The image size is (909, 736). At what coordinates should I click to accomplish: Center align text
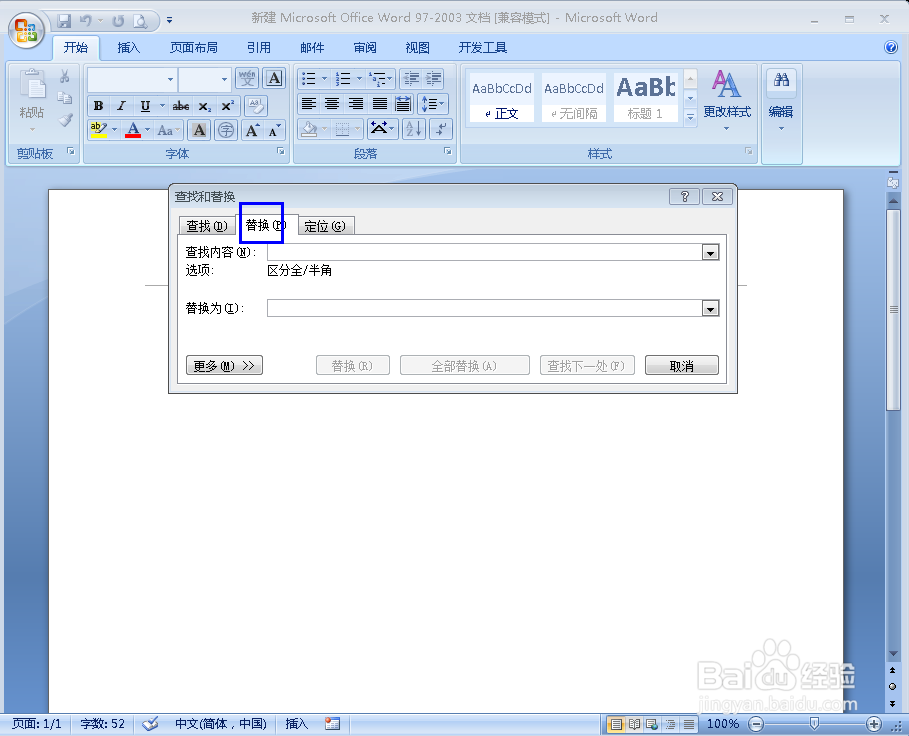tap(332, 104)
